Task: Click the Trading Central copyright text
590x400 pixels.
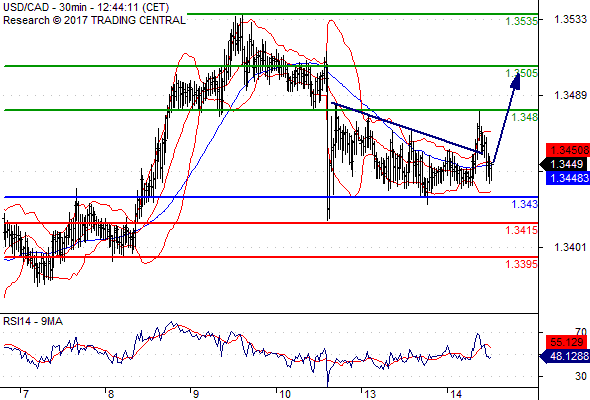Action: (94, 20)
